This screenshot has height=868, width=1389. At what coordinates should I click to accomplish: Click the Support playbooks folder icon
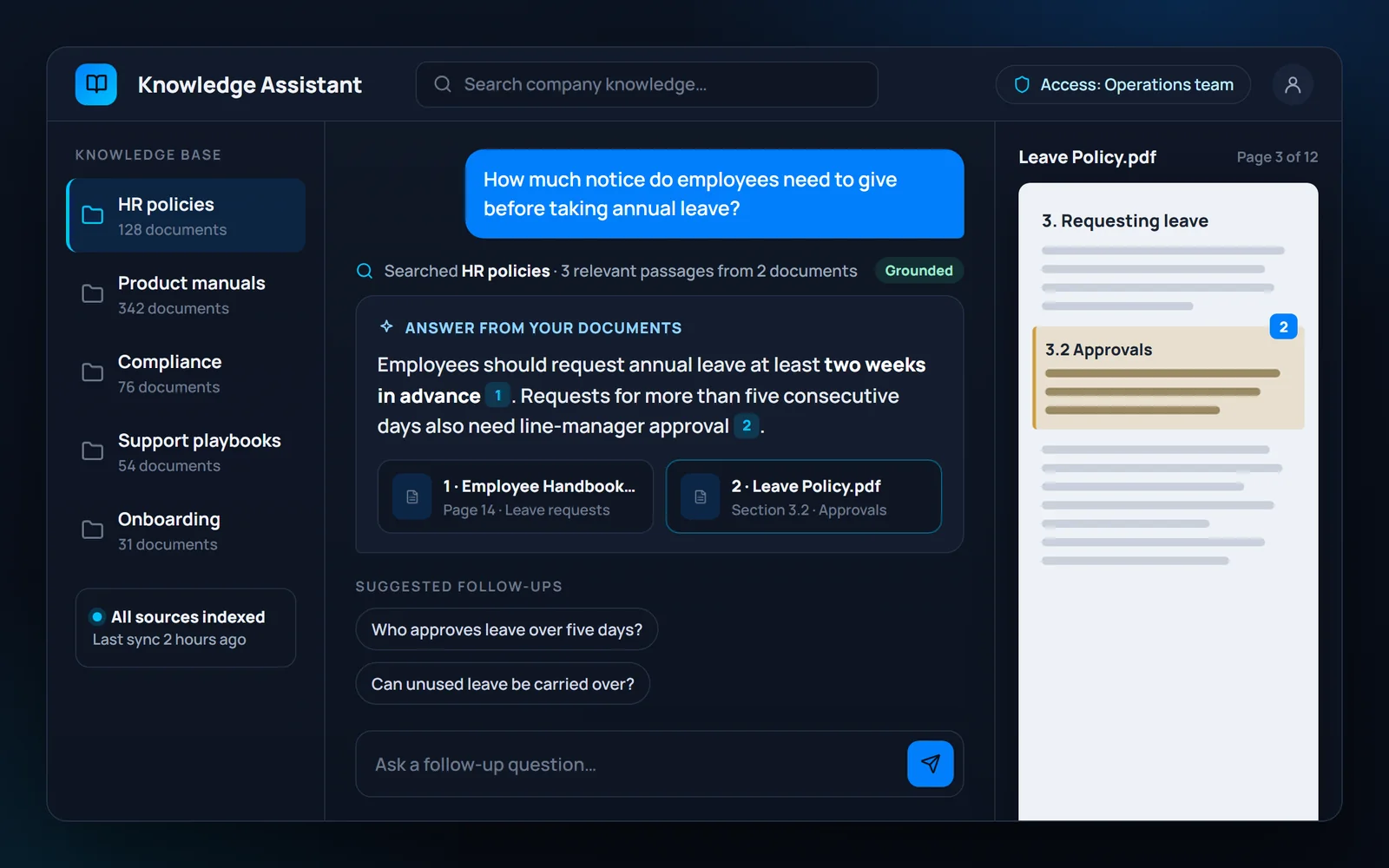(93, 451)
